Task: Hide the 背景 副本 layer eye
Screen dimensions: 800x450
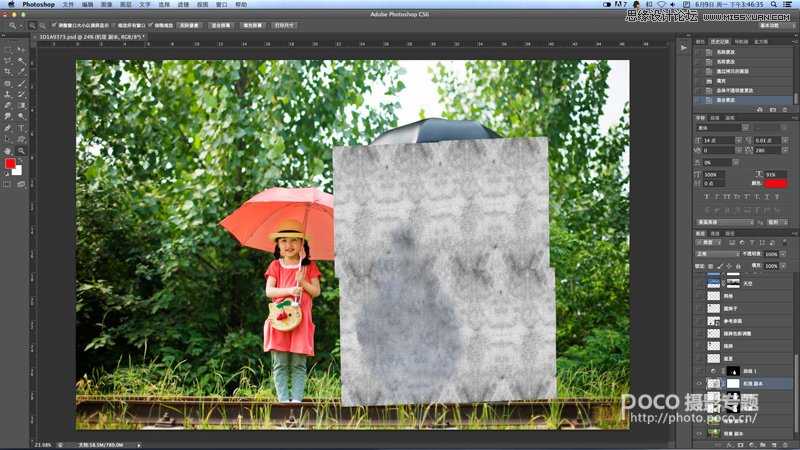Action: (x=699, y=434)
